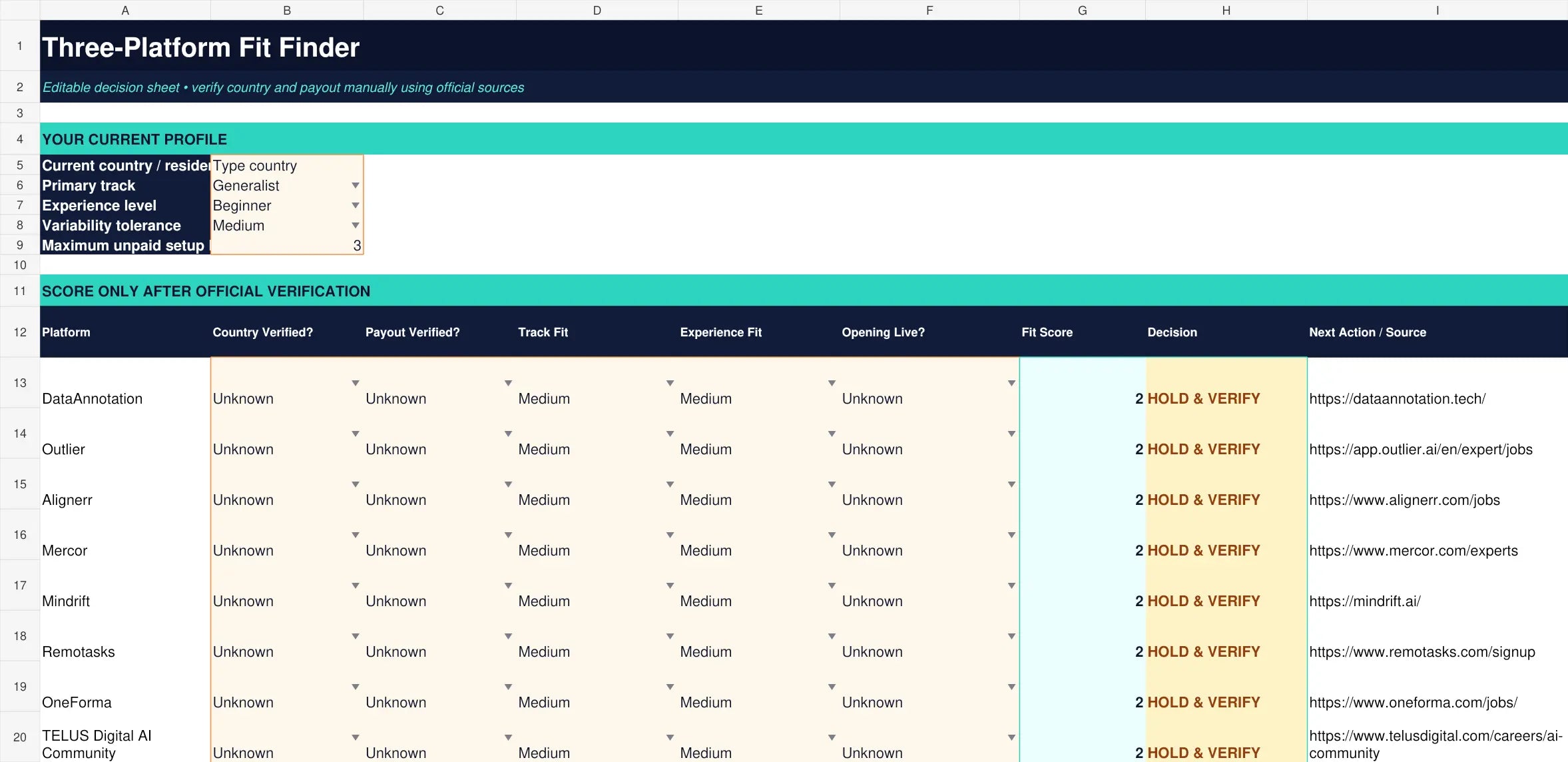Open the remotasks.com signup link
This screenshot has height=762, width=1568.
1422,652
